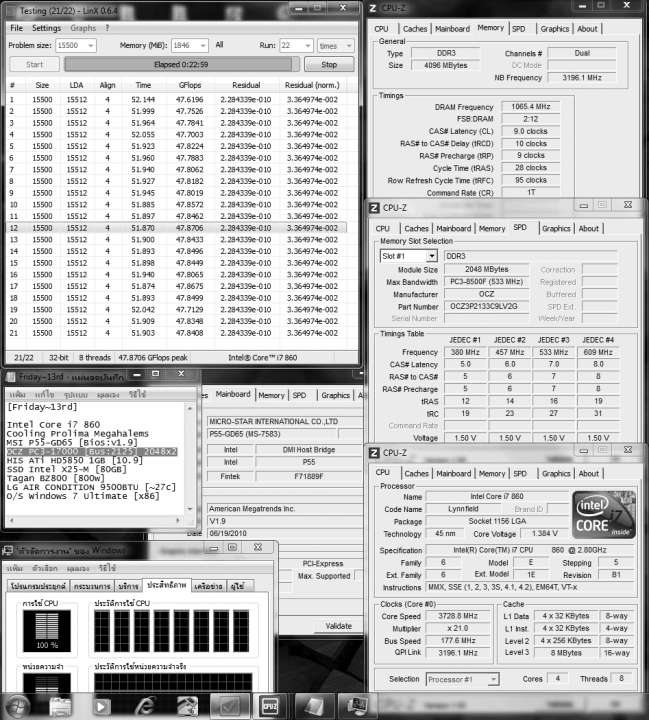Switch to LinX via checkmark taskbar icon
Image resolution: width=649 pixels, height=720 pixels.
(230, 706)
